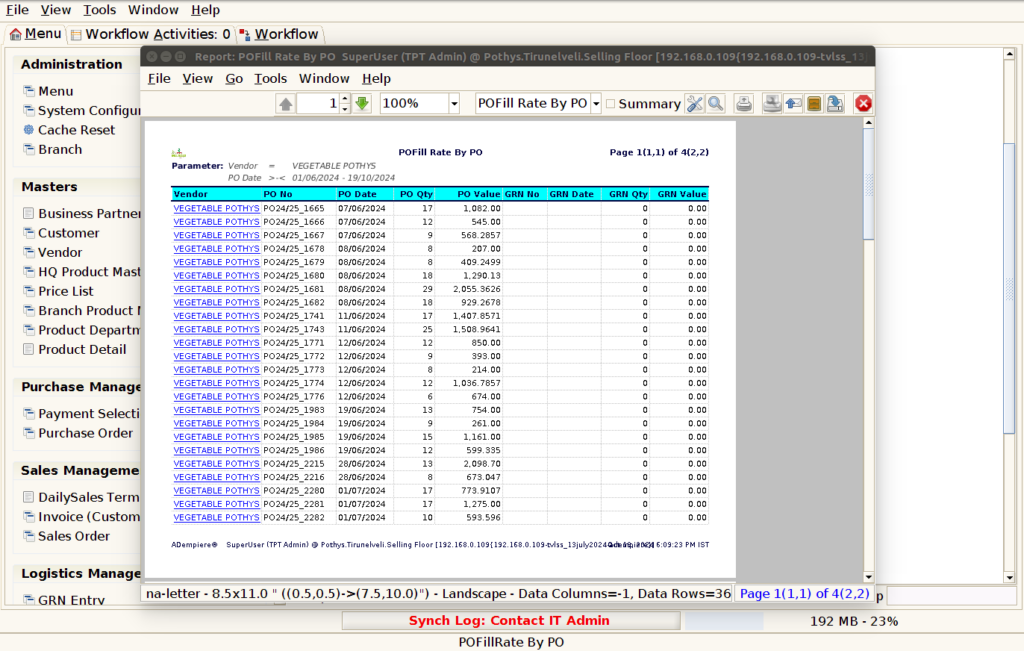Send report by email icon
1024x651 pixels.
(793, 103)
